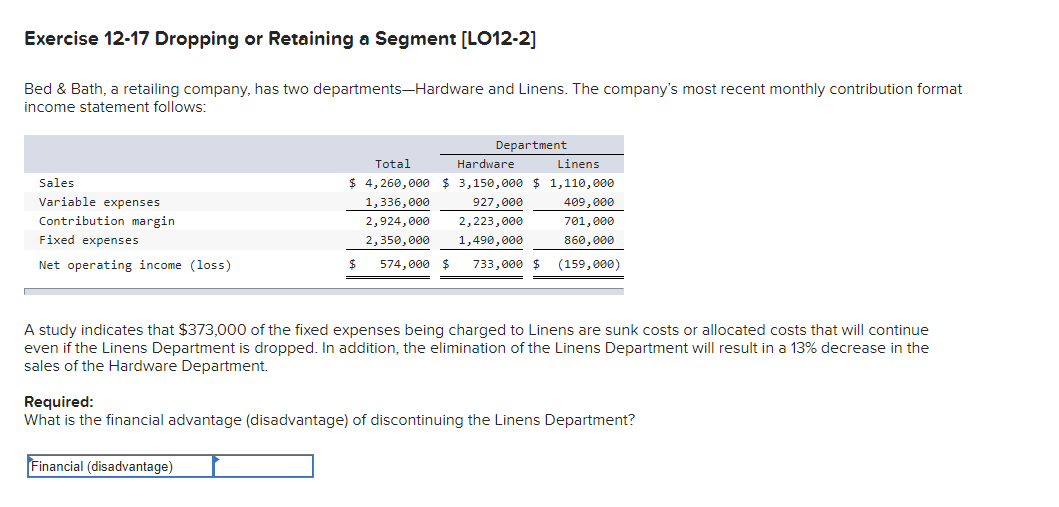Click total net operating income 574,000
1059x507 pixels.
coord(405,265)
